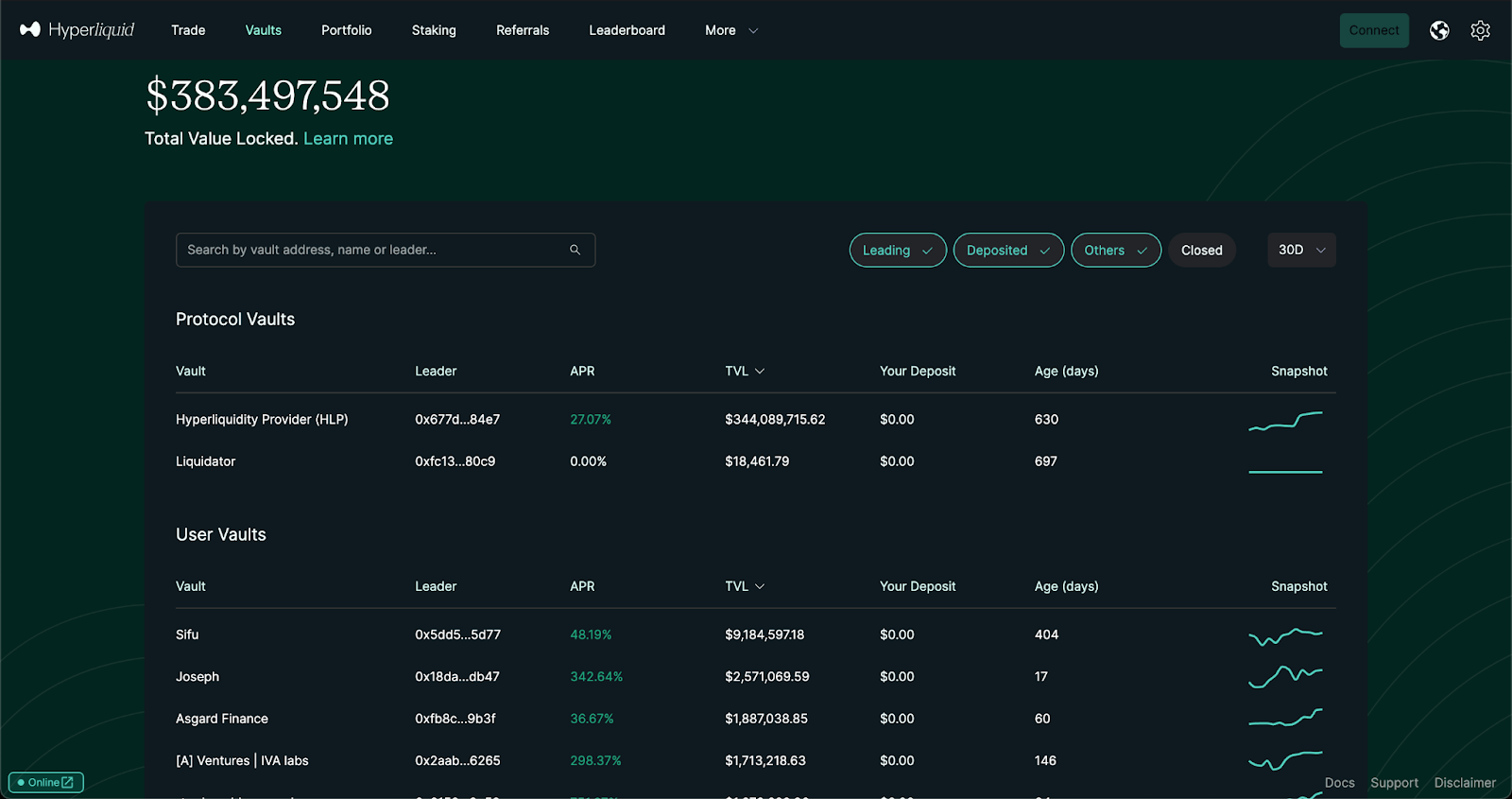1512x799 pixels.
Task: Open the language globe icon
Action: pyautogui.click(x=1439, y=30)
